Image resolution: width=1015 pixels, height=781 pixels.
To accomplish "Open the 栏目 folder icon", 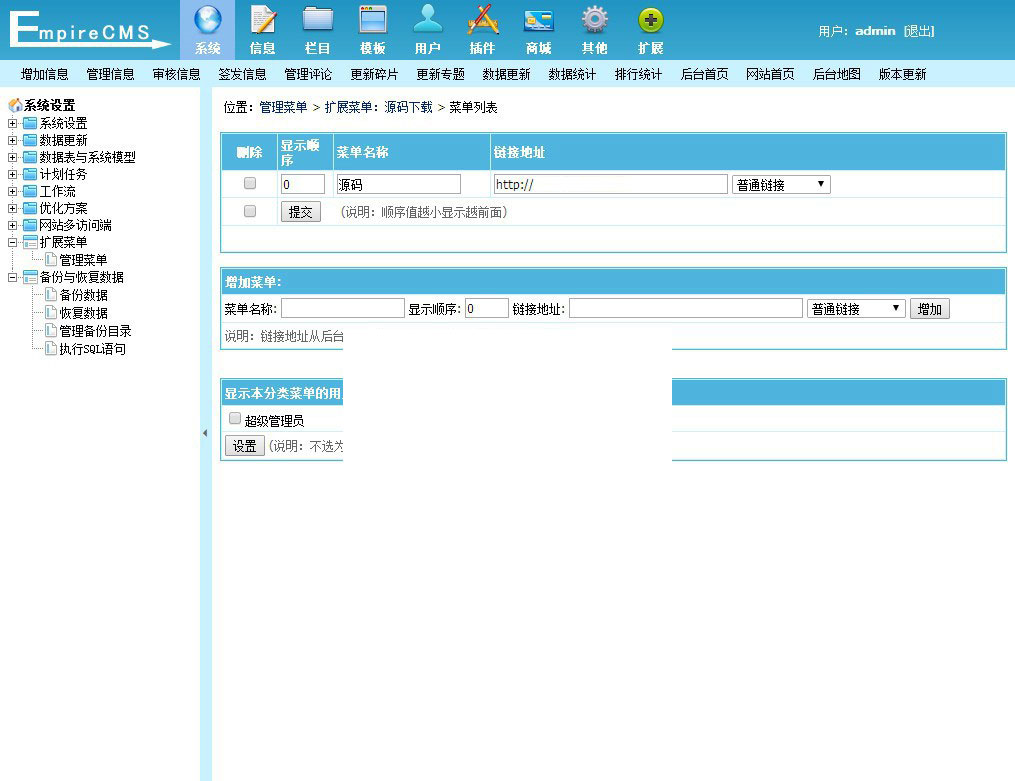I will pyautogui.click(x=318, y=21).
